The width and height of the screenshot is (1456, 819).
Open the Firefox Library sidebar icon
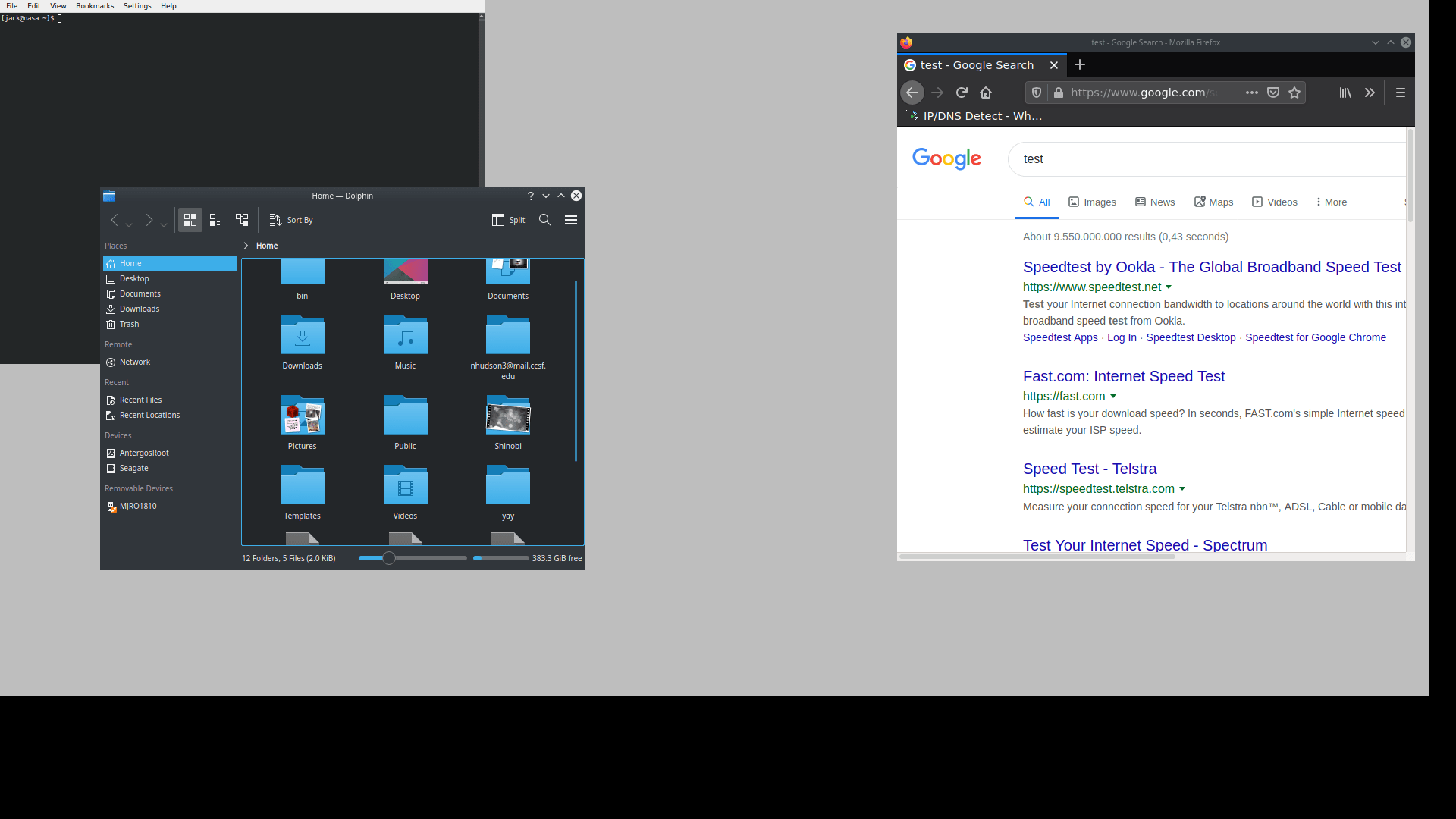coord(1345,93)
